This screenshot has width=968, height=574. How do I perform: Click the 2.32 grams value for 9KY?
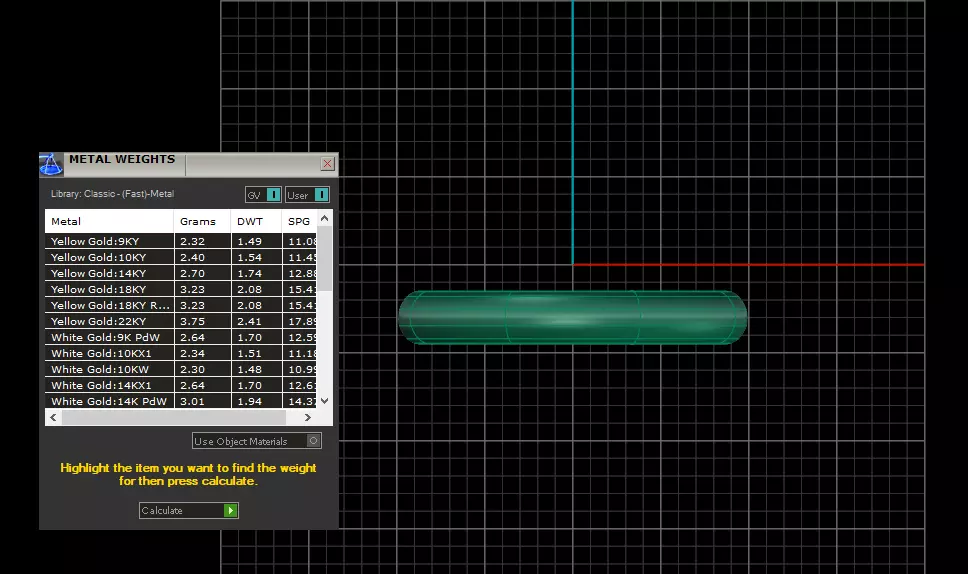tap(193, 241)
